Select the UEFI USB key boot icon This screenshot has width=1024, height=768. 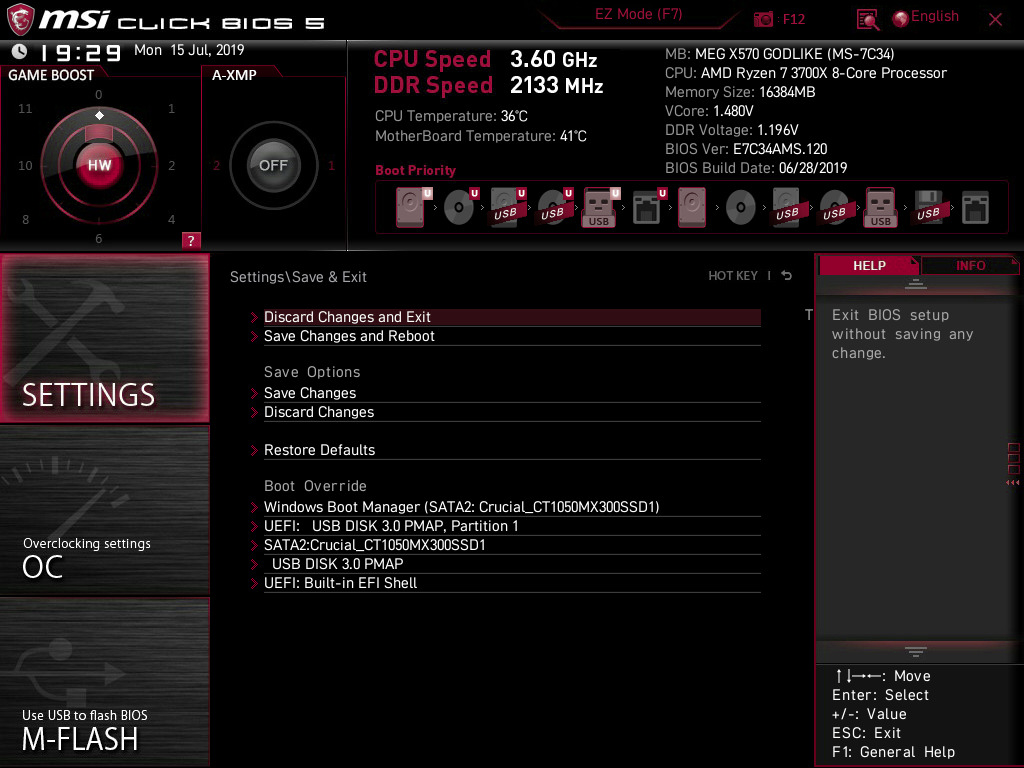click(600, 207)
